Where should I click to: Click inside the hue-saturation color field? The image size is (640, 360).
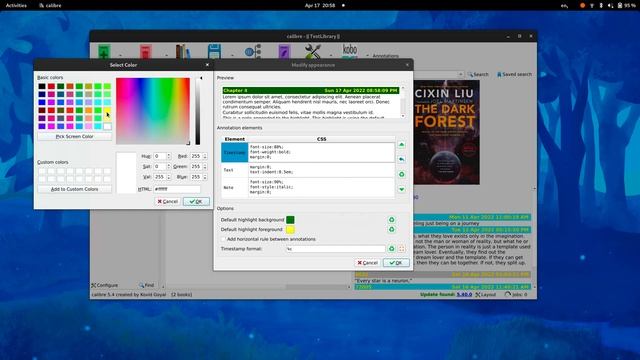tap(153, 111)
